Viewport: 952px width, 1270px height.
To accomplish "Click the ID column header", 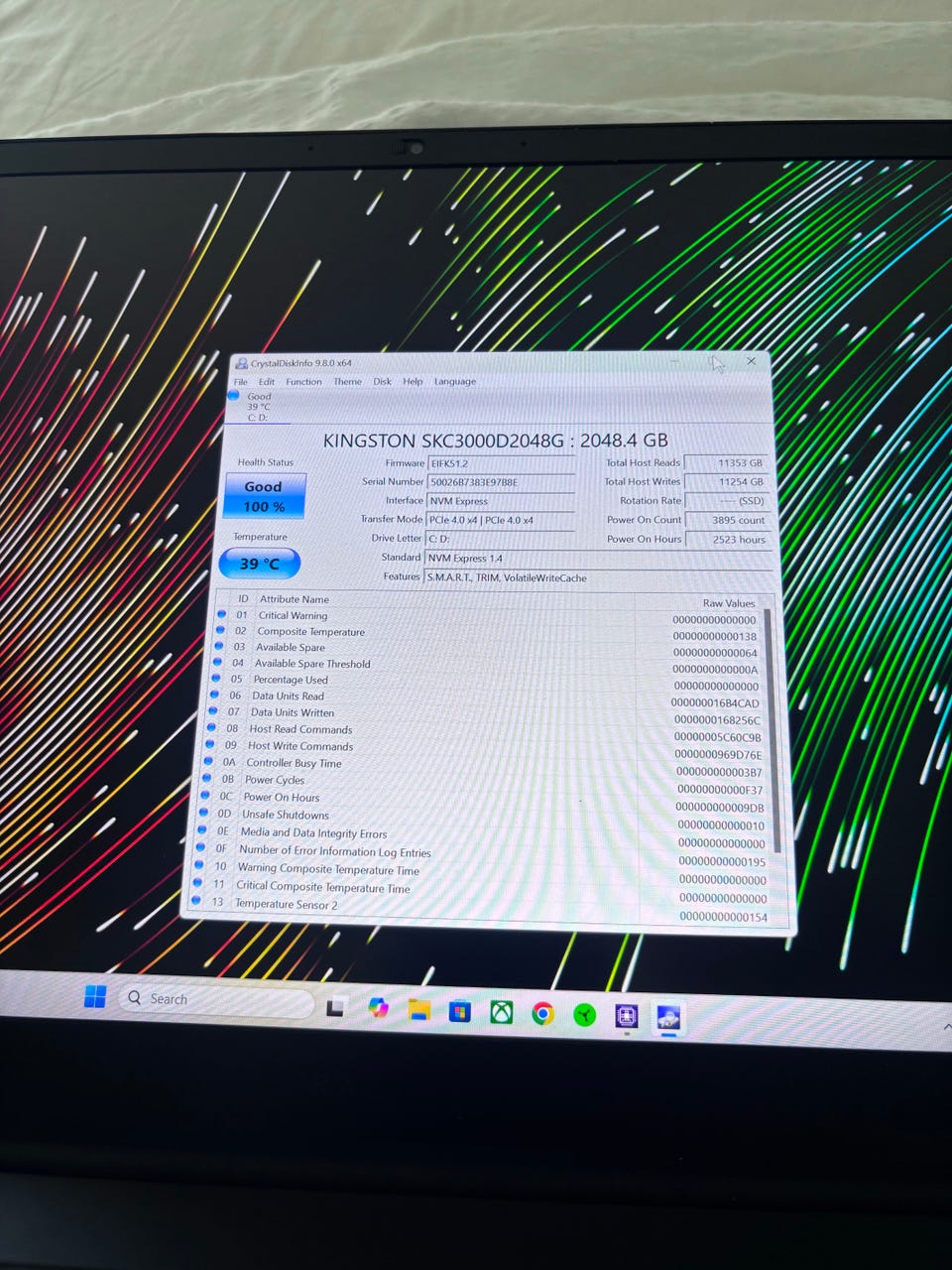I will click(243, 598).
